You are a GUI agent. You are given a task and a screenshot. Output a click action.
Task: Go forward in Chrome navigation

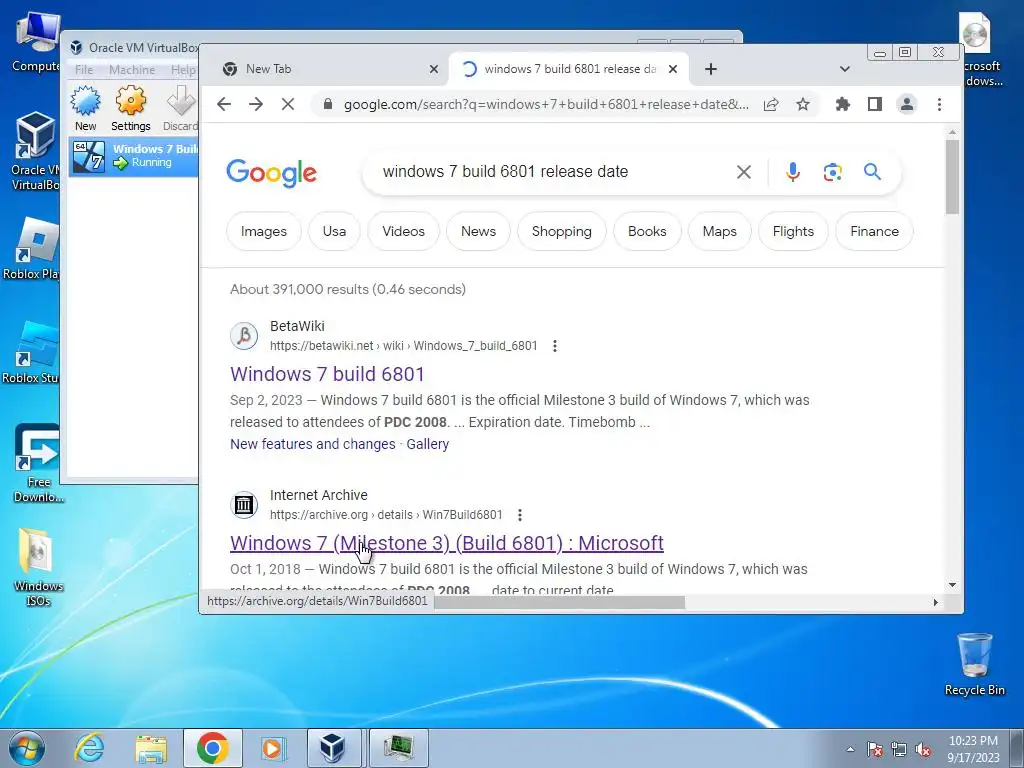tap(256, 104)
